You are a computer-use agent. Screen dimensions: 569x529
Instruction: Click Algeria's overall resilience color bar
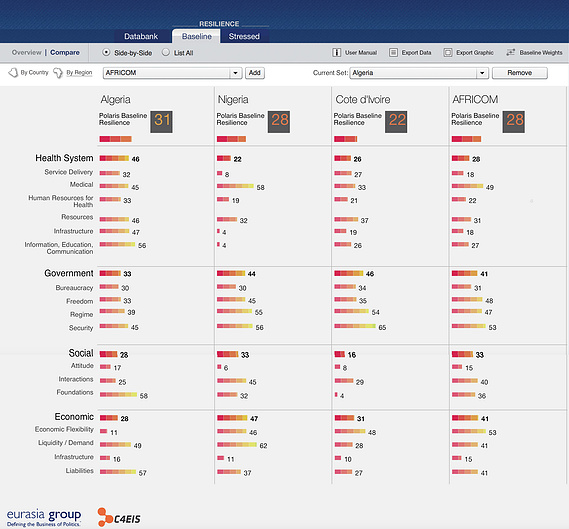115,139
